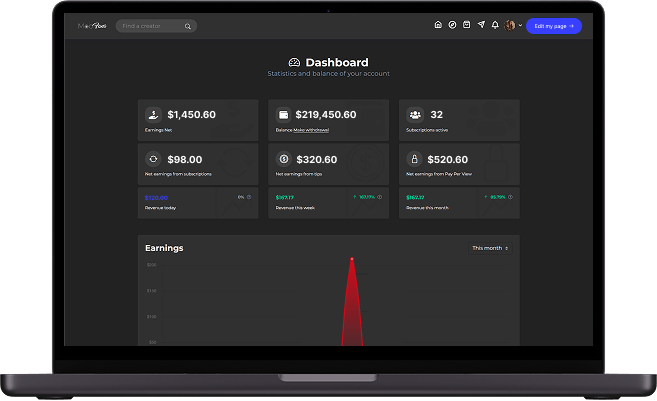Click Statistics and balance subtitle text
The width and height of the screenshot is (657, 401).
(x=328, y=74)
